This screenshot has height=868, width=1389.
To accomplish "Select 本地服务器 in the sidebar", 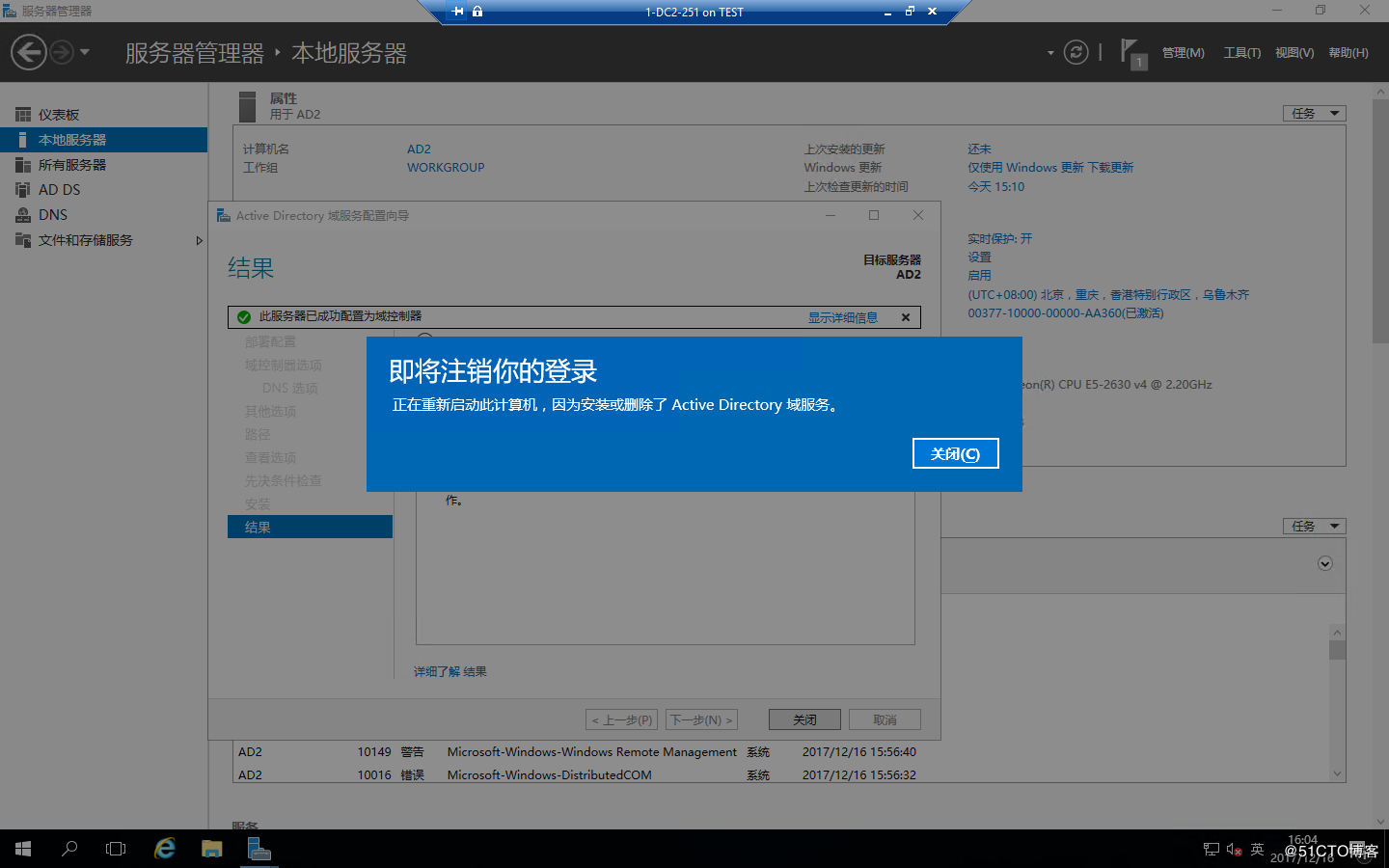I will coord(103,140).
